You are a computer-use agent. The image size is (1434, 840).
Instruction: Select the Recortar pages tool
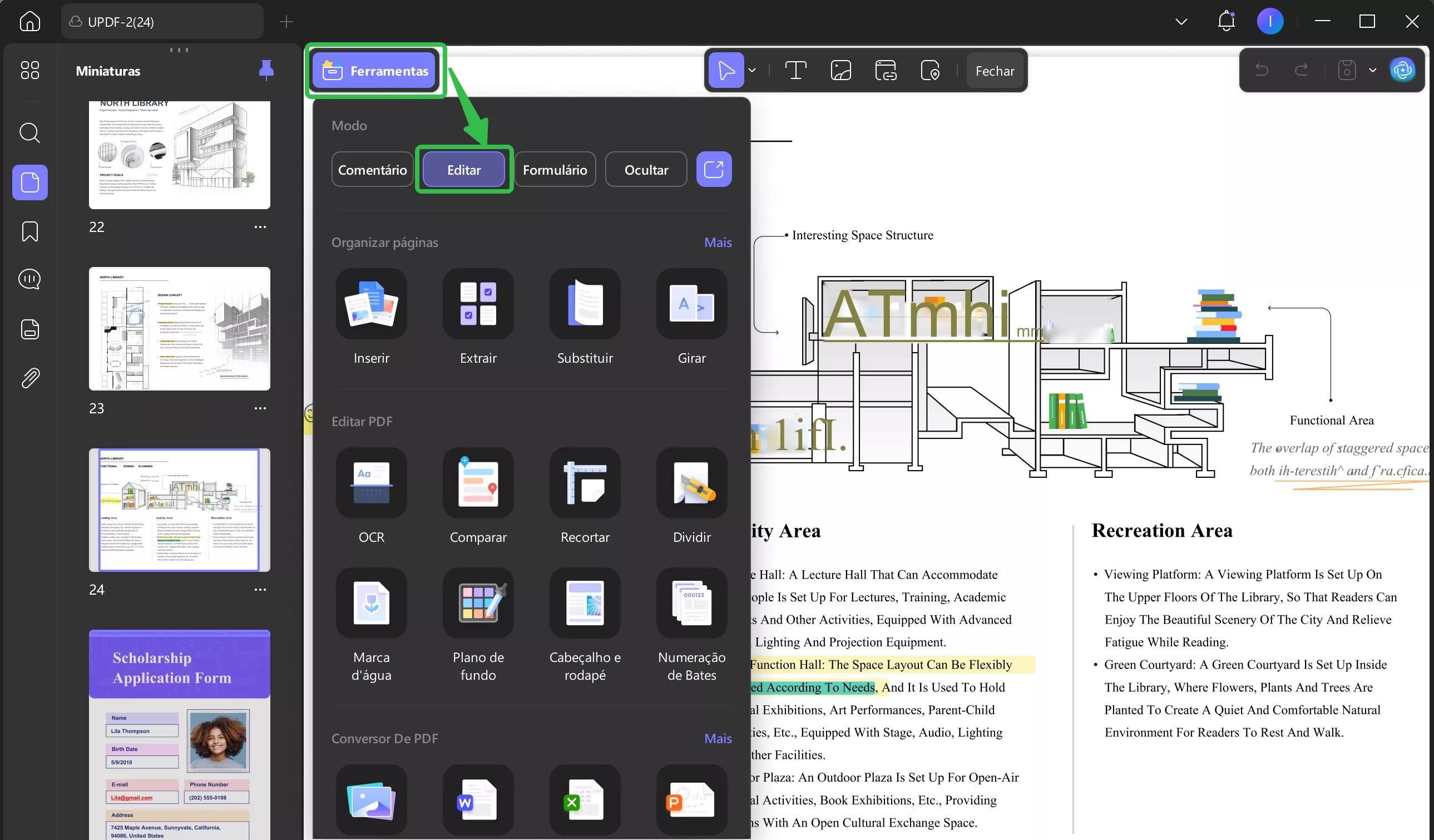pyautogui.click(x=585, y=483)
